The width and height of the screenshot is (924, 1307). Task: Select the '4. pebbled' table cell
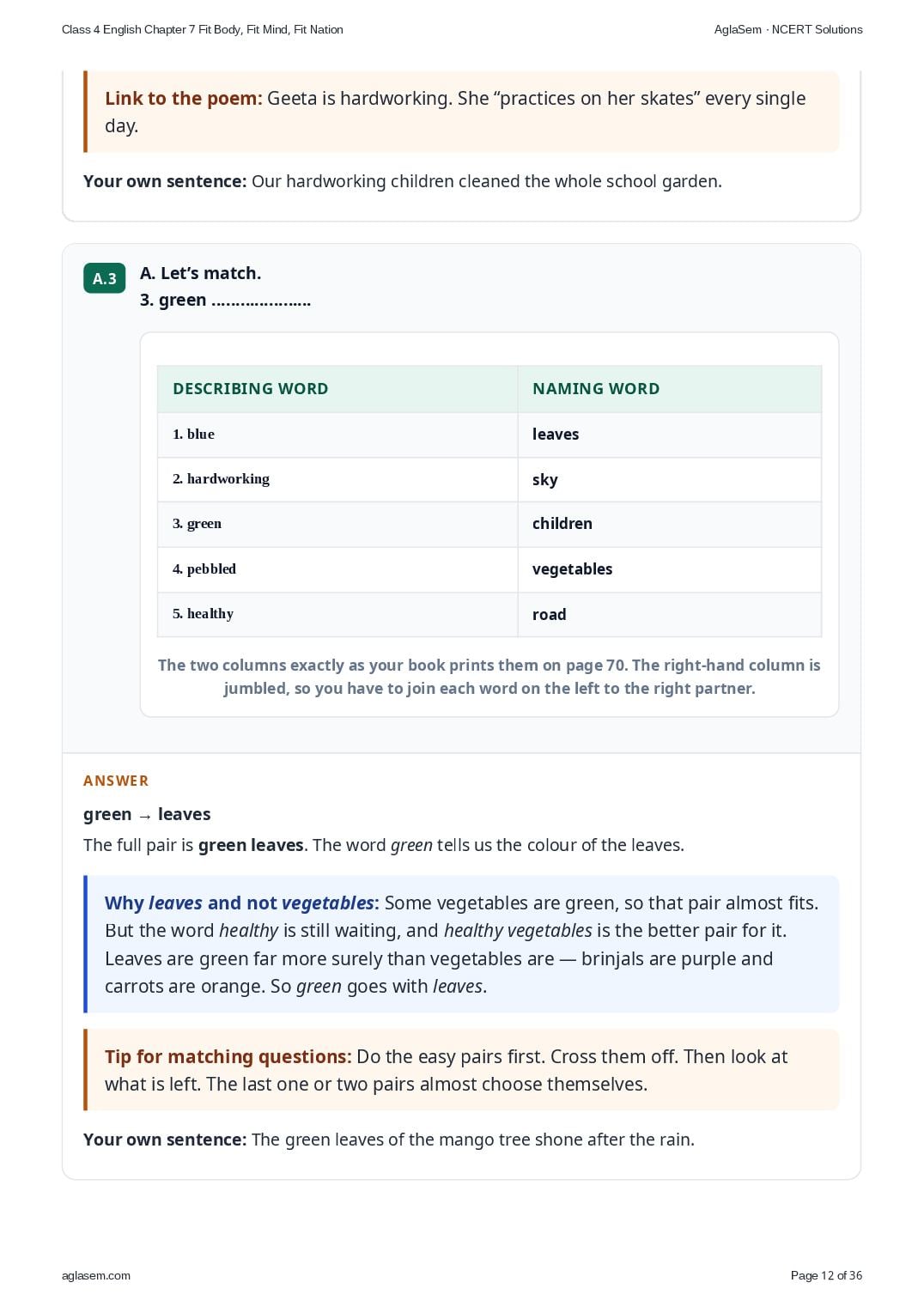[337, 569]
